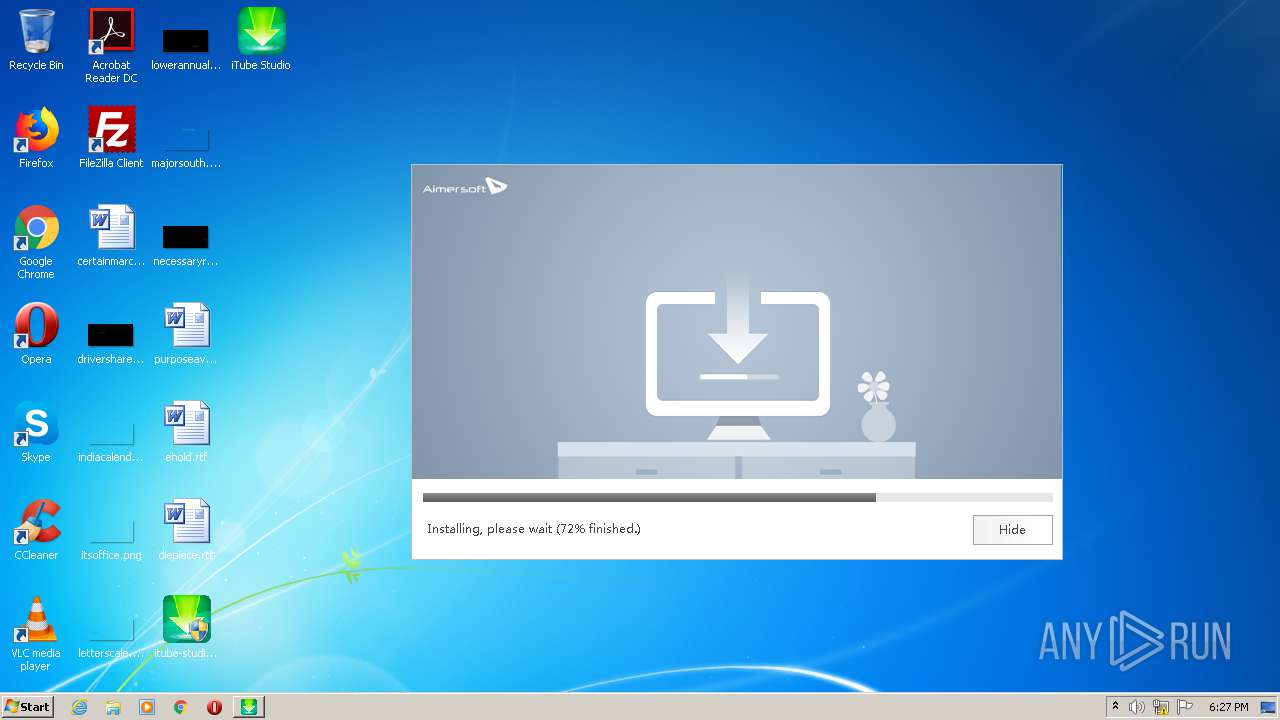The width and height of the screenshot is (1280, 720).
Task: Open the Opera browser shortcut
Action: tap(36, 334)
